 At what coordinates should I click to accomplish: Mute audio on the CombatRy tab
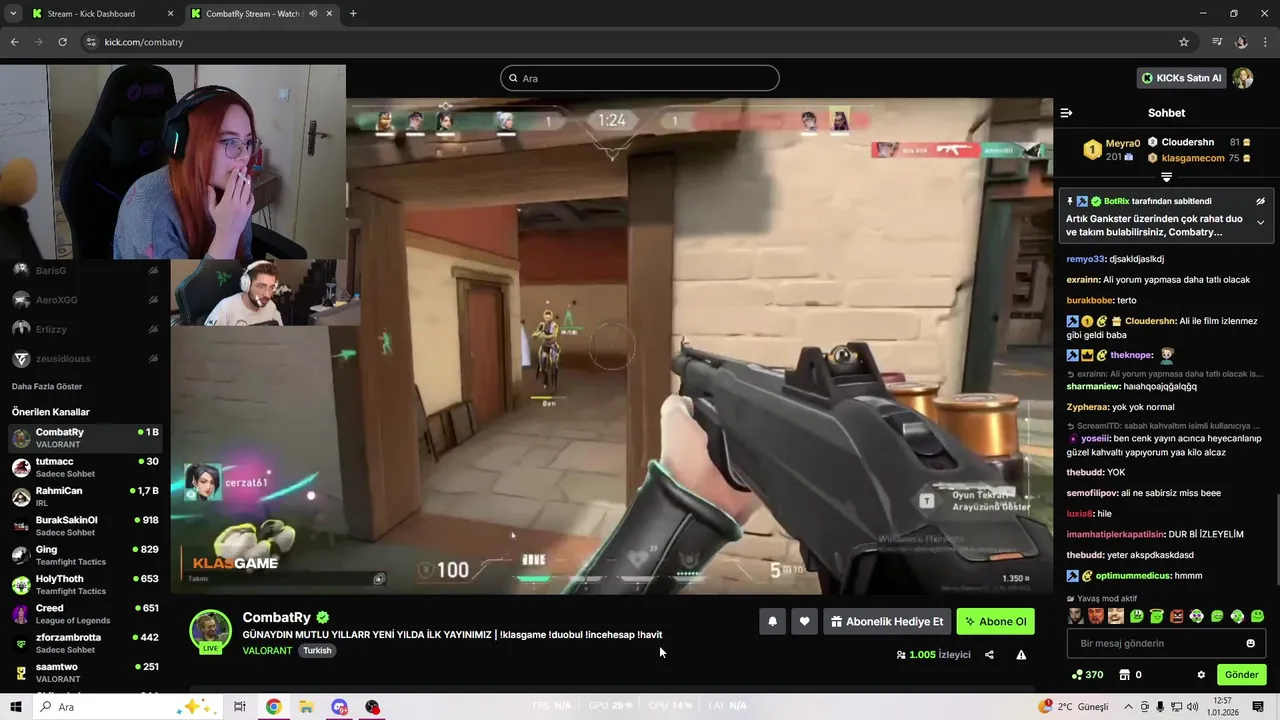313,14
